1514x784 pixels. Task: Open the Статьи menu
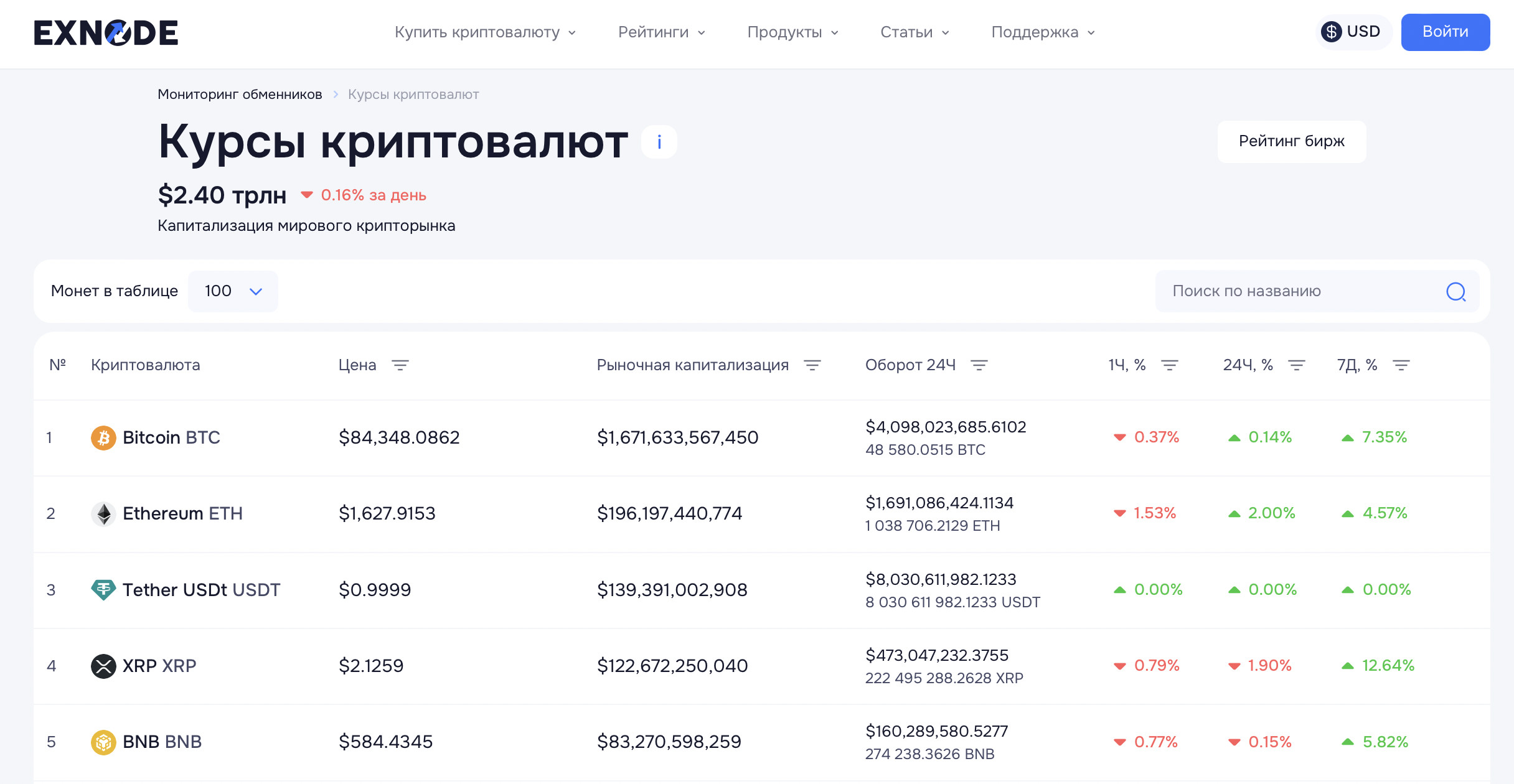pyautogui.click(x=914, y=32)
